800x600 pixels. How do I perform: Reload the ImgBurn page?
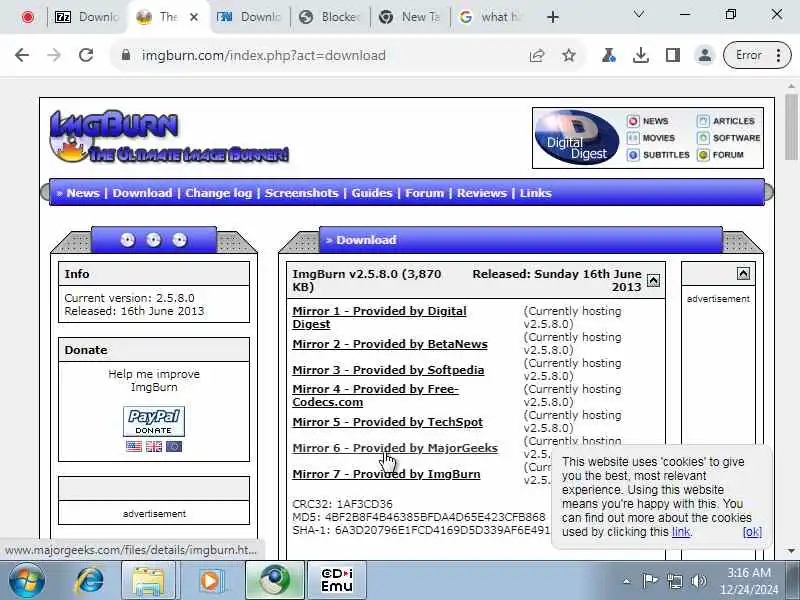pos(86,55)
